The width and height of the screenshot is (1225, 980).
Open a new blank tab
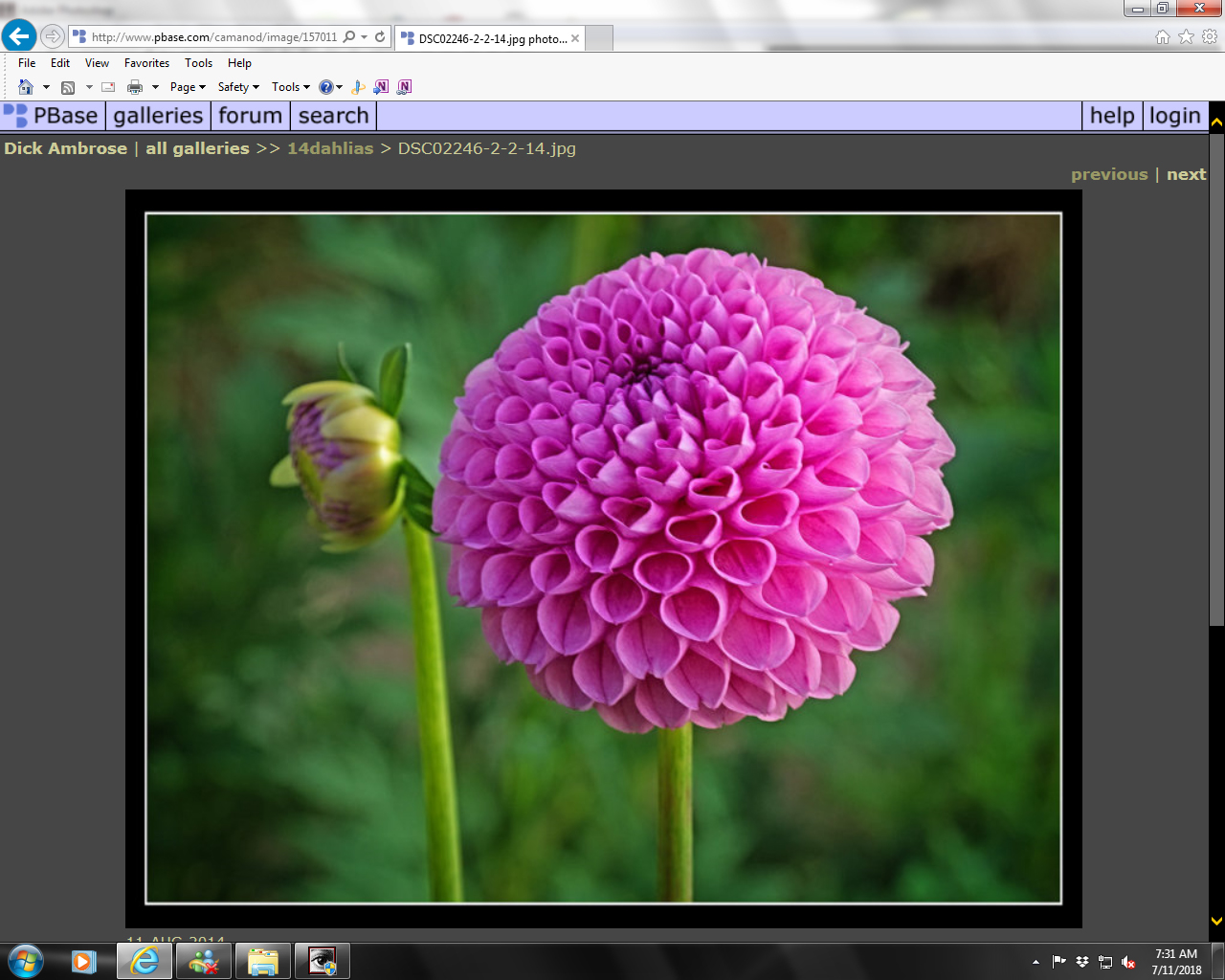pyautogui.click(x=599, y=38)
